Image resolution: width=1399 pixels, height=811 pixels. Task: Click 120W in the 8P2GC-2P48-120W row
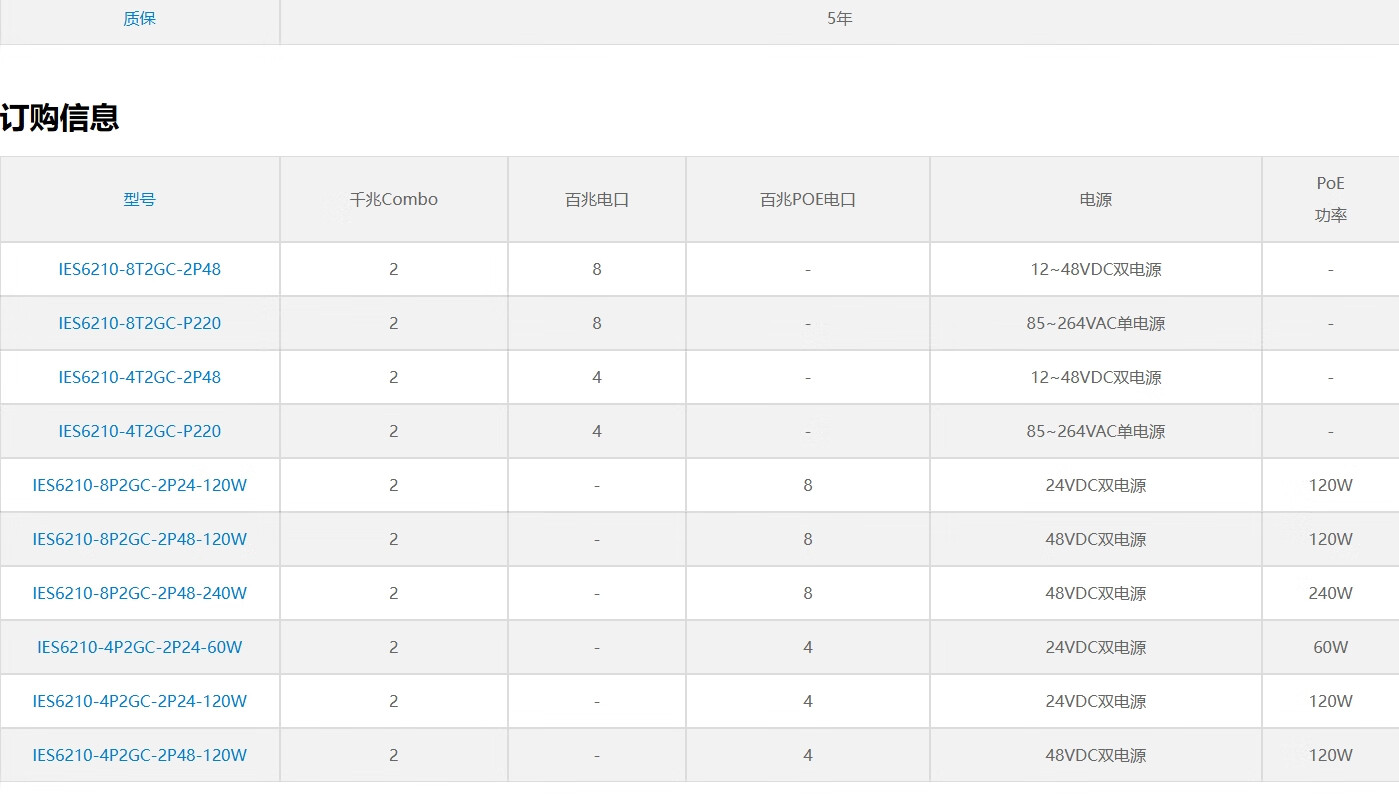[x=1331, y=539]
